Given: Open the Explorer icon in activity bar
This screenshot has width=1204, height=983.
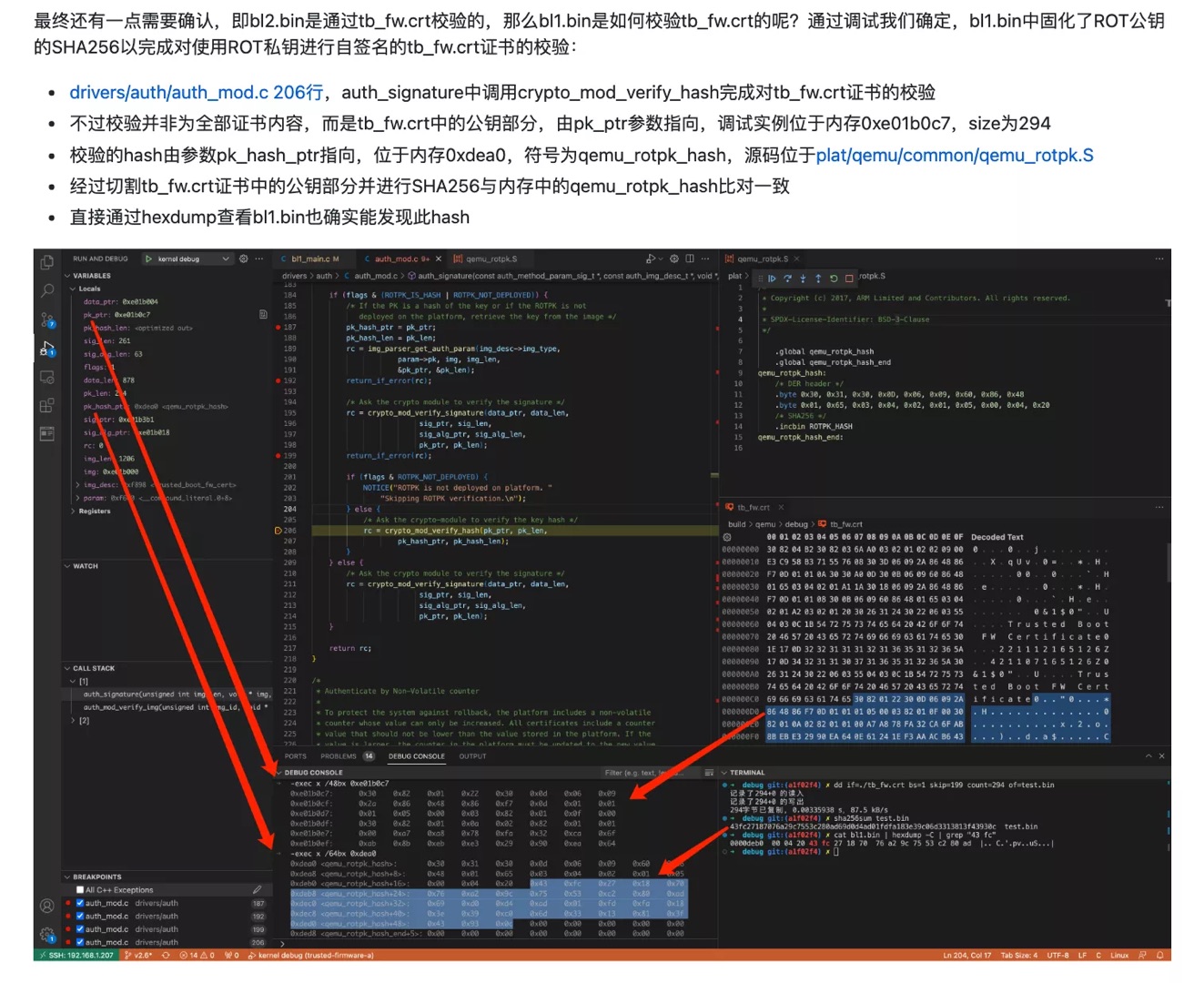Looking at the screenshot, I should pos(47,262).
